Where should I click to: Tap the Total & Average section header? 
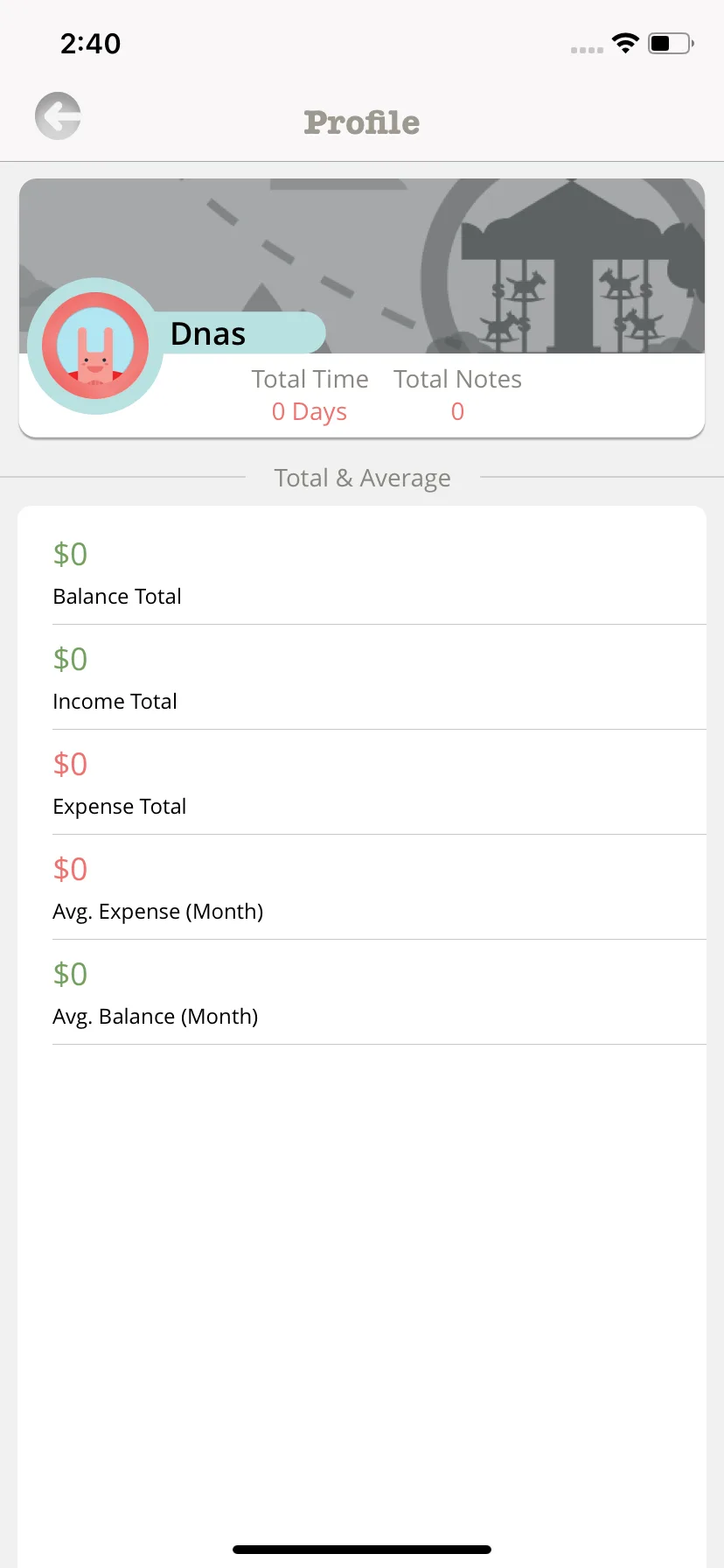(362, 478)
